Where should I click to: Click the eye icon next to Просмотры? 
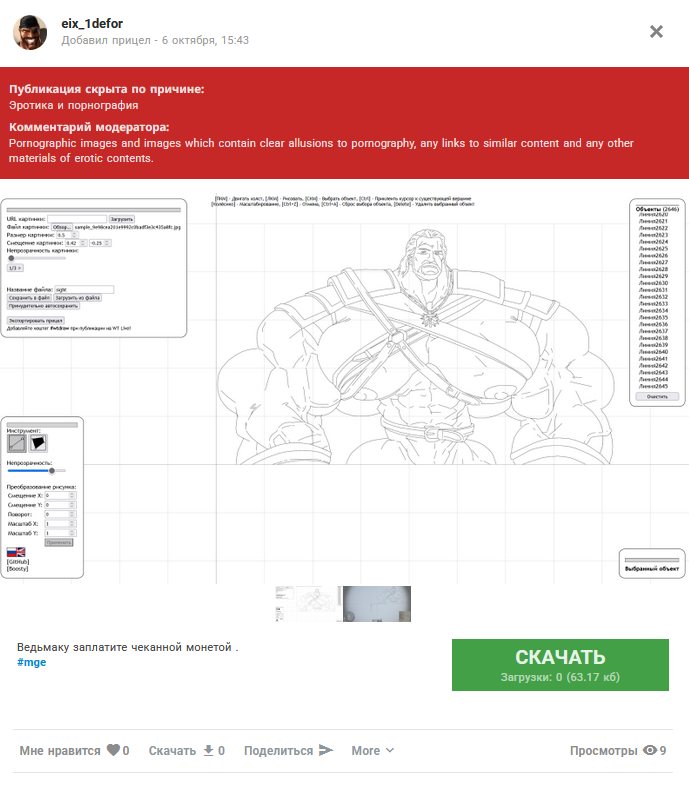pos(650,750)
